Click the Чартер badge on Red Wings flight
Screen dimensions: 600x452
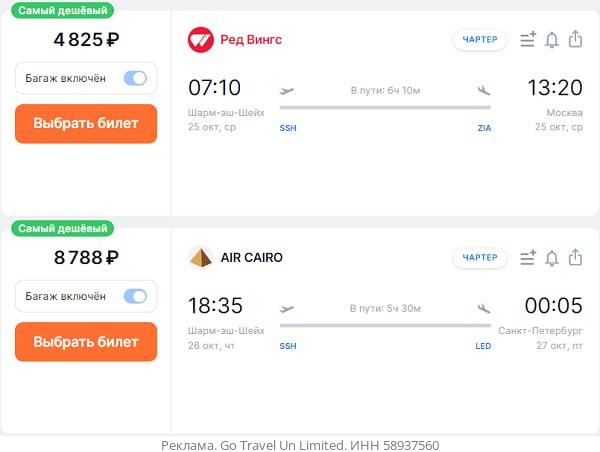480,39
